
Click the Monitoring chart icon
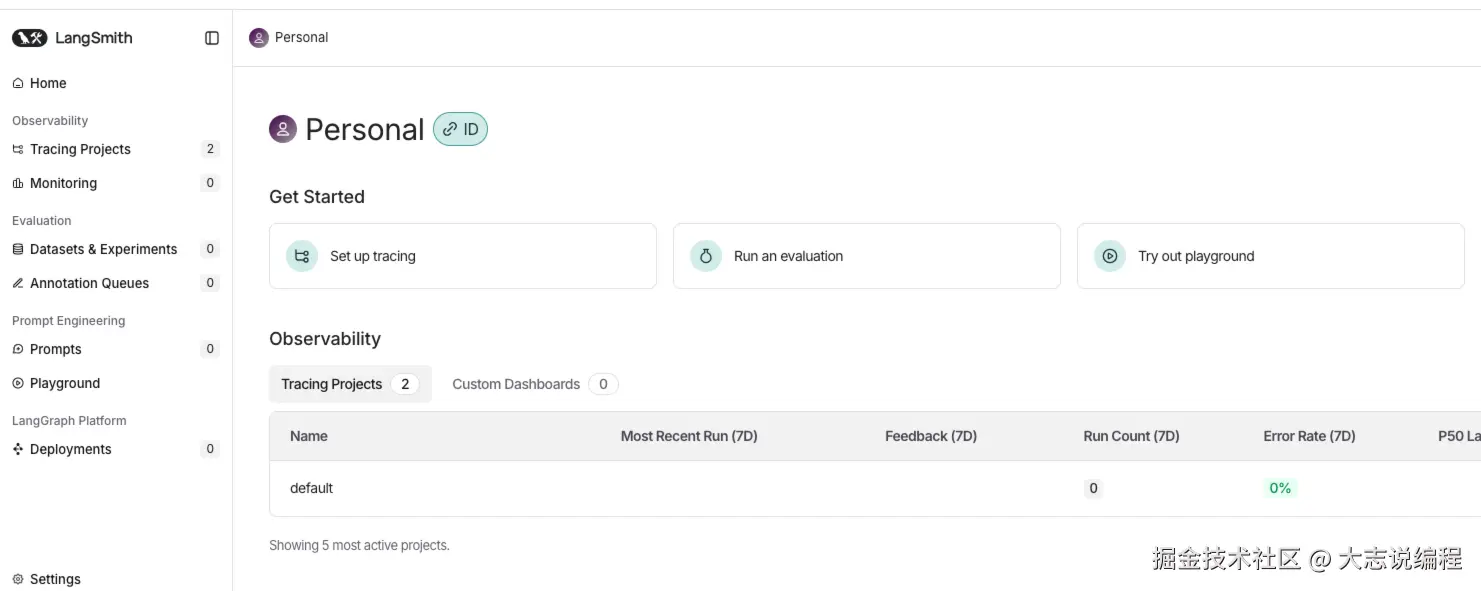17,183
